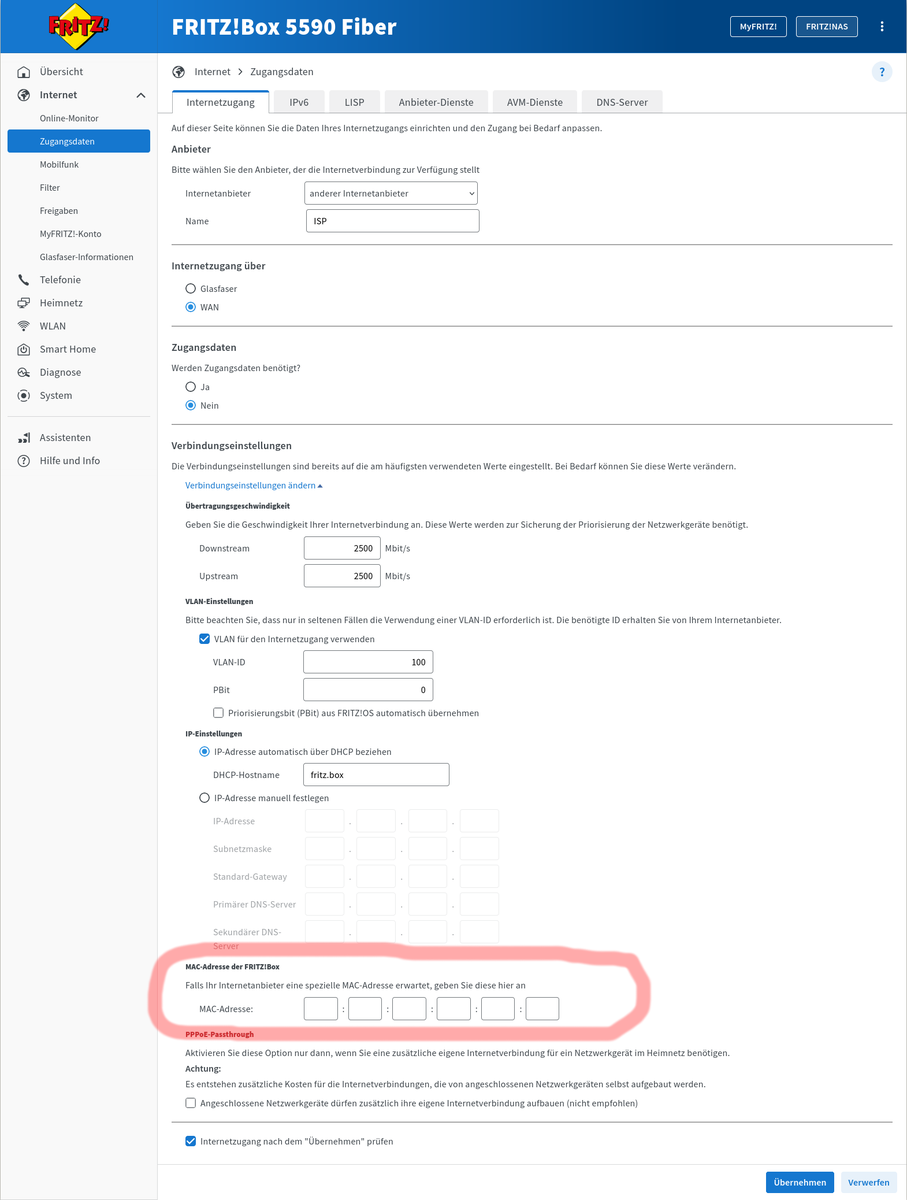The height and width of the screenshot is (1200, 907).
Task: Switch to the Internetzugang tab
Action: click(221, 102)
